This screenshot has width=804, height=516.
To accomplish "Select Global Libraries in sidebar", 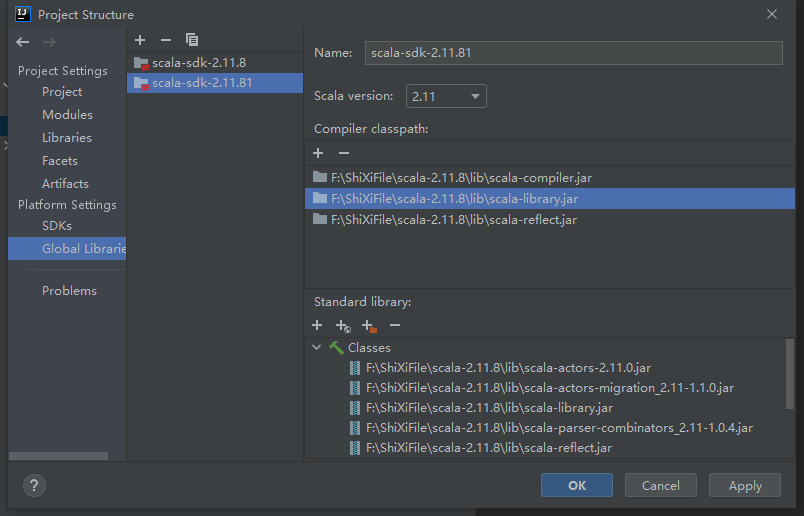I will click(67, 249).
